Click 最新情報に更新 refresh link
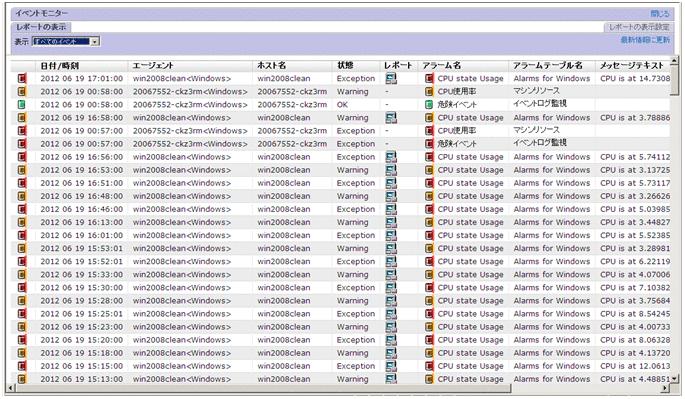Viewport: 685px width, 399px height. coord(645,40)
